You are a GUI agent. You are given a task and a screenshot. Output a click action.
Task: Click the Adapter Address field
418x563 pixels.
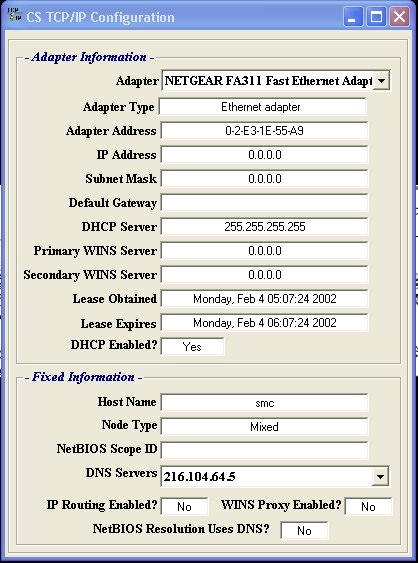coord(264,131)
